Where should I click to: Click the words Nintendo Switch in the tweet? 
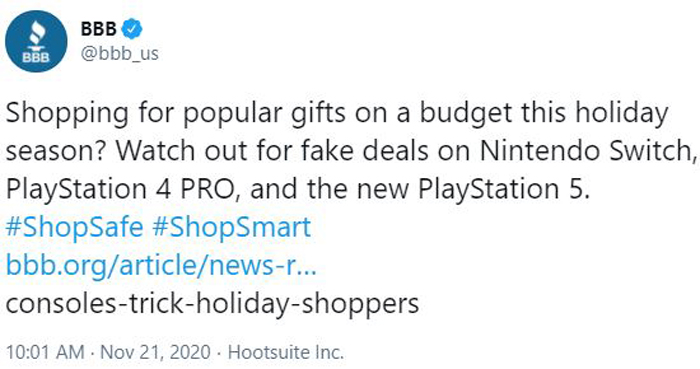point(586,151)
